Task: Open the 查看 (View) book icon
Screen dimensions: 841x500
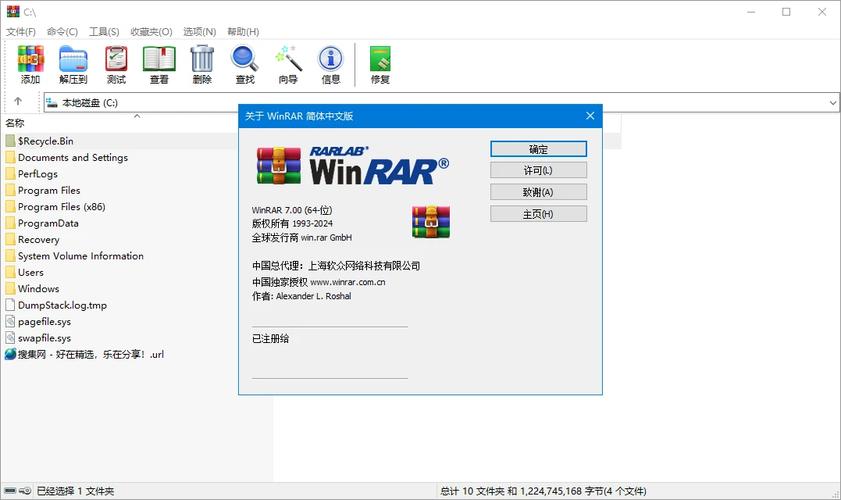Action: 159,64
